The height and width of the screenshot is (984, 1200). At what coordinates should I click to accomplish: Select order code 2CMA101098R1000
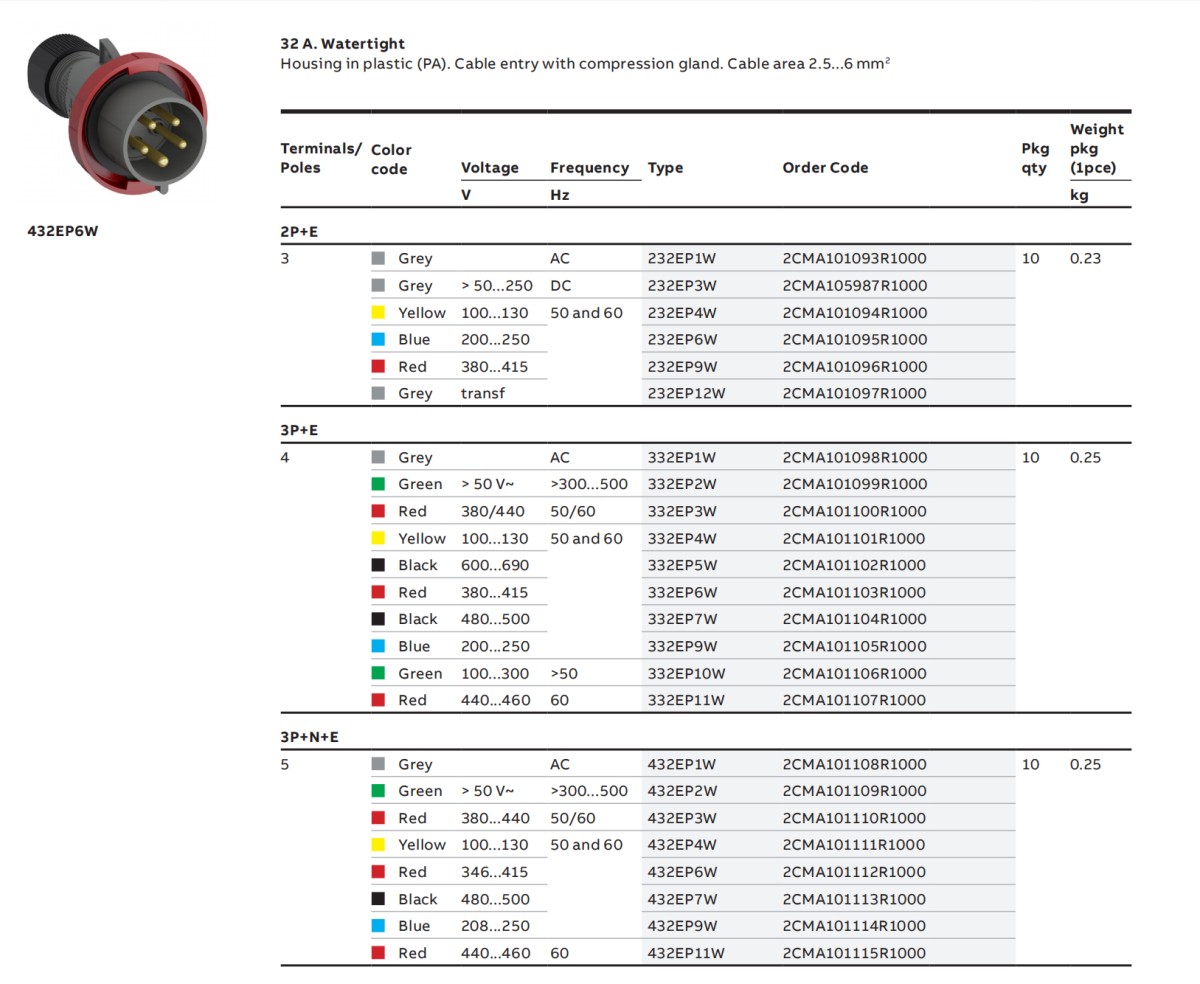(x=854, y=457)
